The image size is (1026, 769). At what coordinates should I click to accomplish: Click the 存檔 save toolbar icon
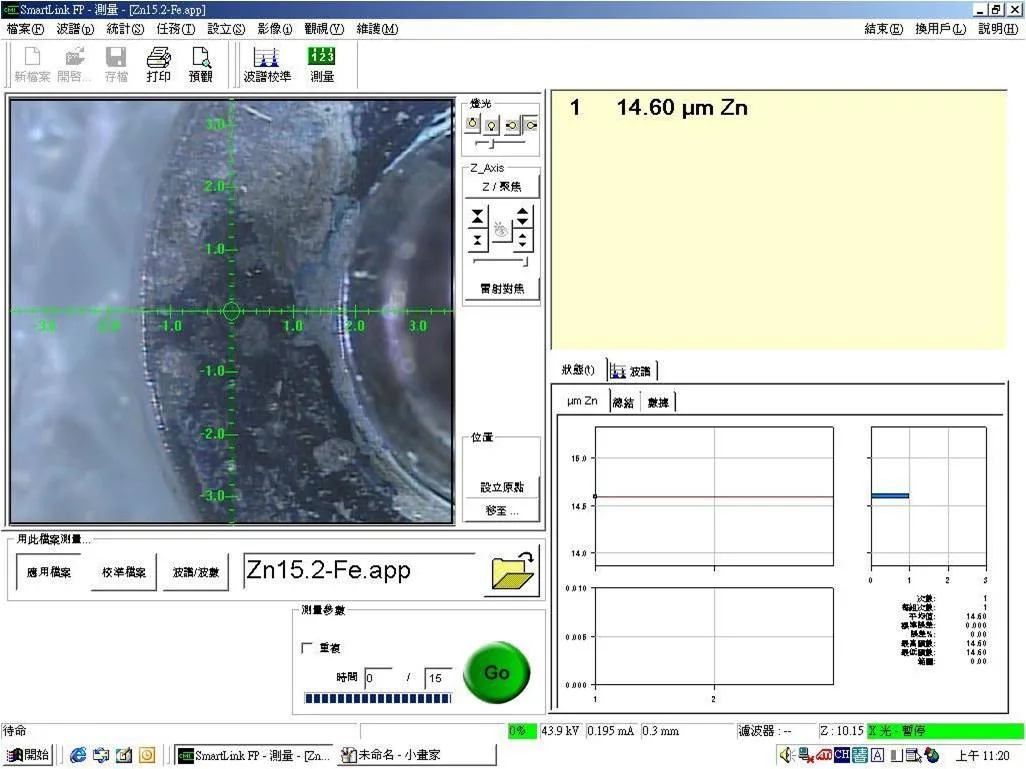pyautogui.click(x=116, y=64)
